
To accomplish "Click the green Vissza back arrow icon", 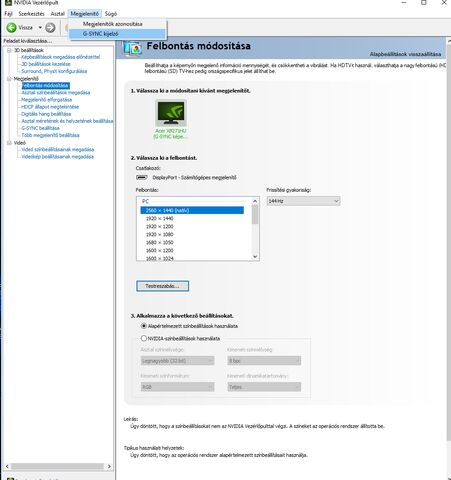I will coord(11,27).
